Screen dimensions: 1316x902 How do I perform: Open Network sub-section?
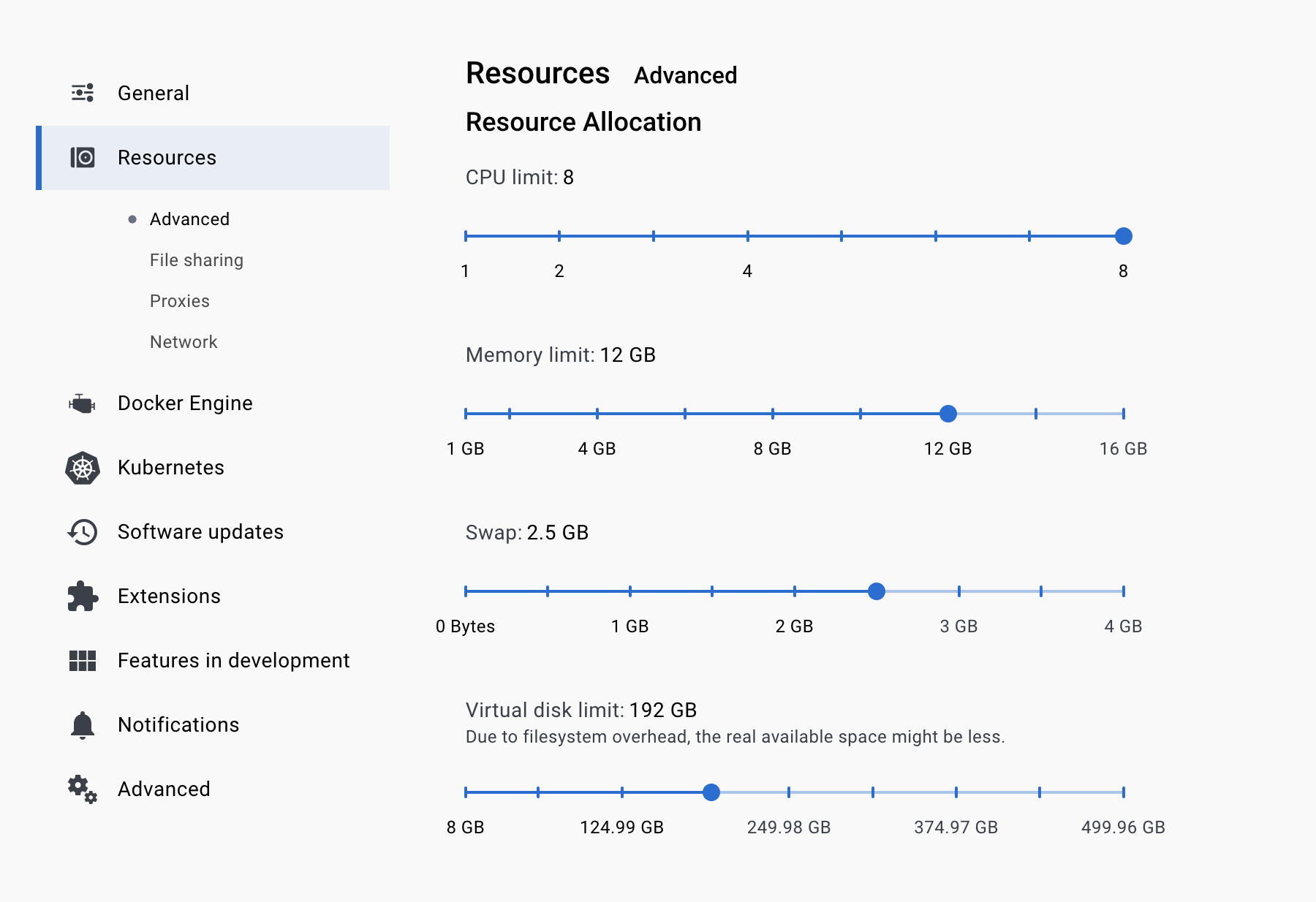tap(184, 342)
